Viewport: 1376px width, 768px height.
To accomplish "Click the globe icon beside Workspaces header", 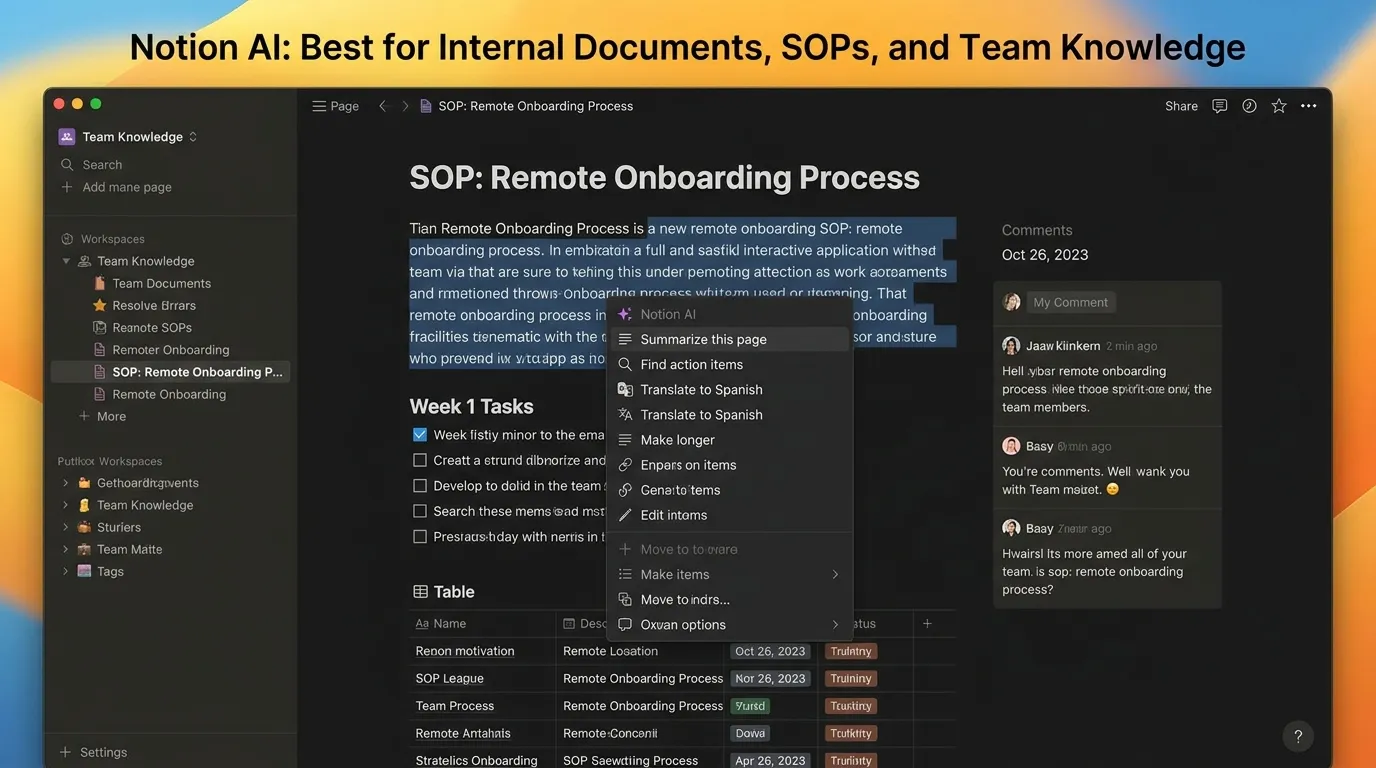I will pos(67,239).
